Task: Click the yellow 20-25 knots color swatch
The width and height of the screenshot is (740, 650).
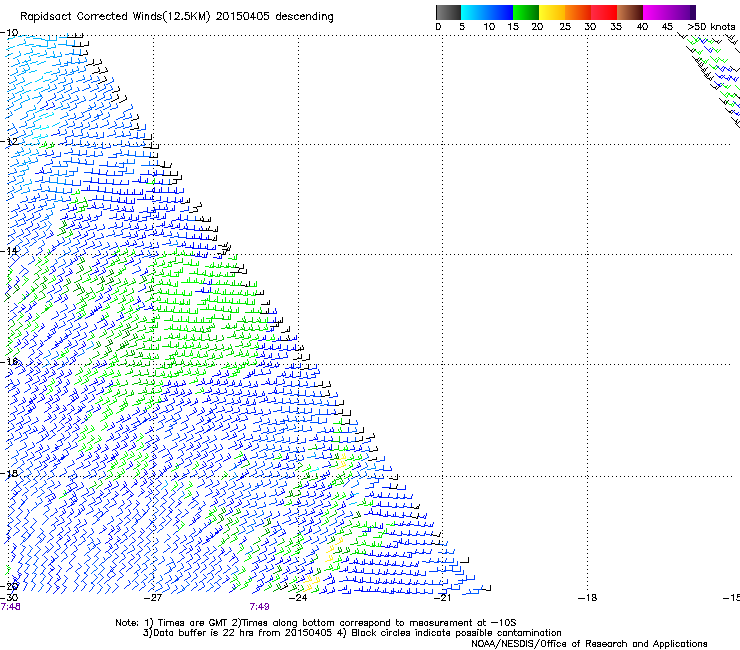Action: [552, 12]
